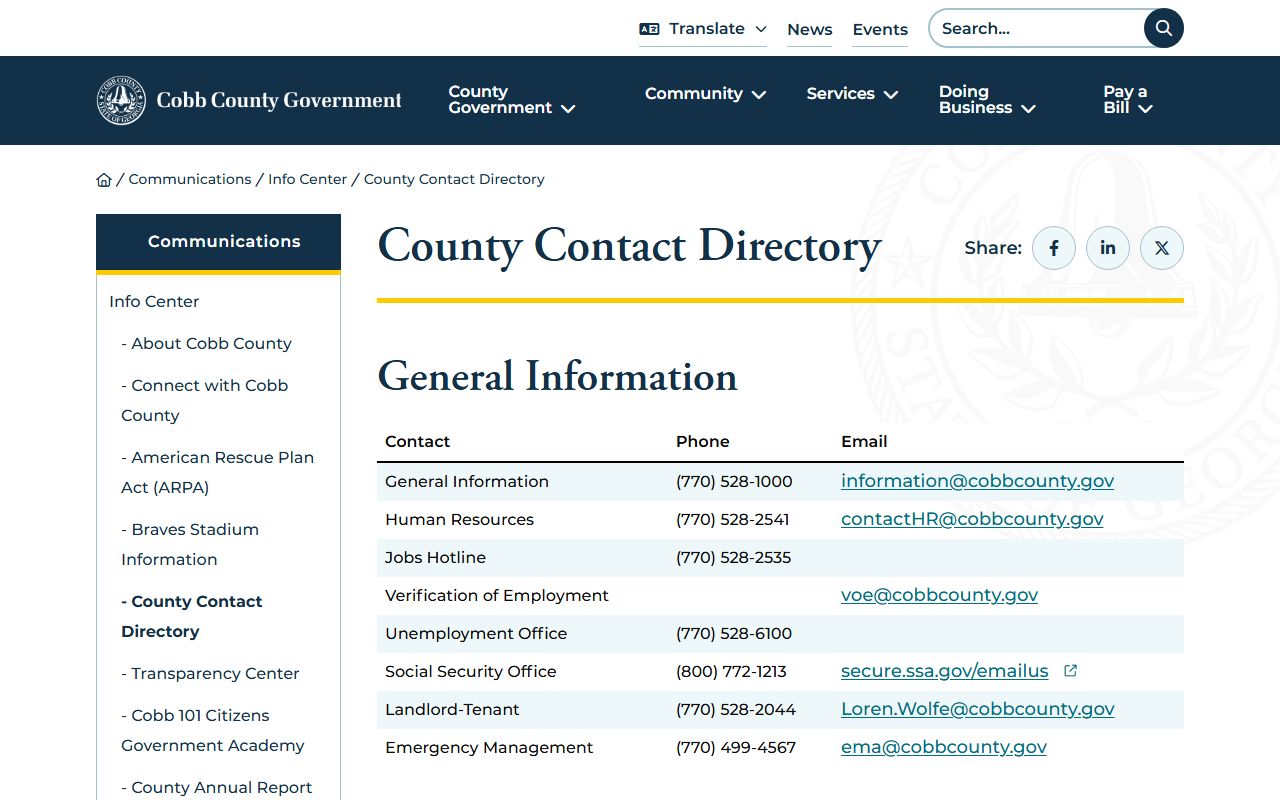Go to Info Center breadcrumb
This screenshot has height=800, width=1280.
click(307, 179)
